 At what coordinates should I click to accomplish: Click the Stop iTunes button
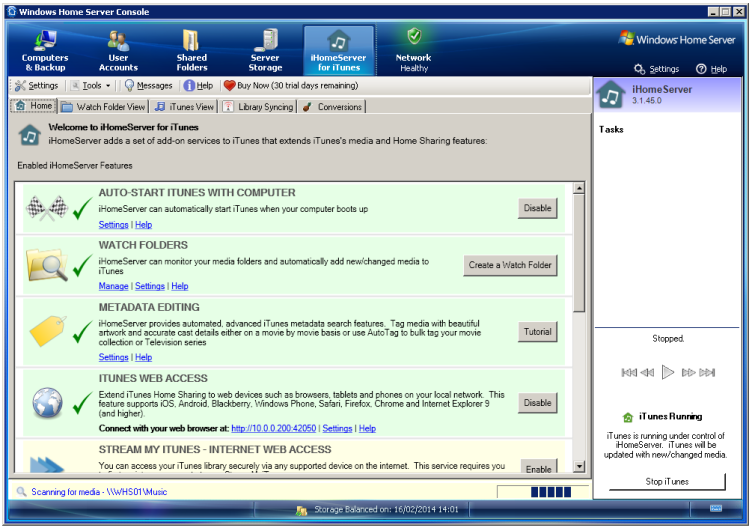tap(668, 481)
